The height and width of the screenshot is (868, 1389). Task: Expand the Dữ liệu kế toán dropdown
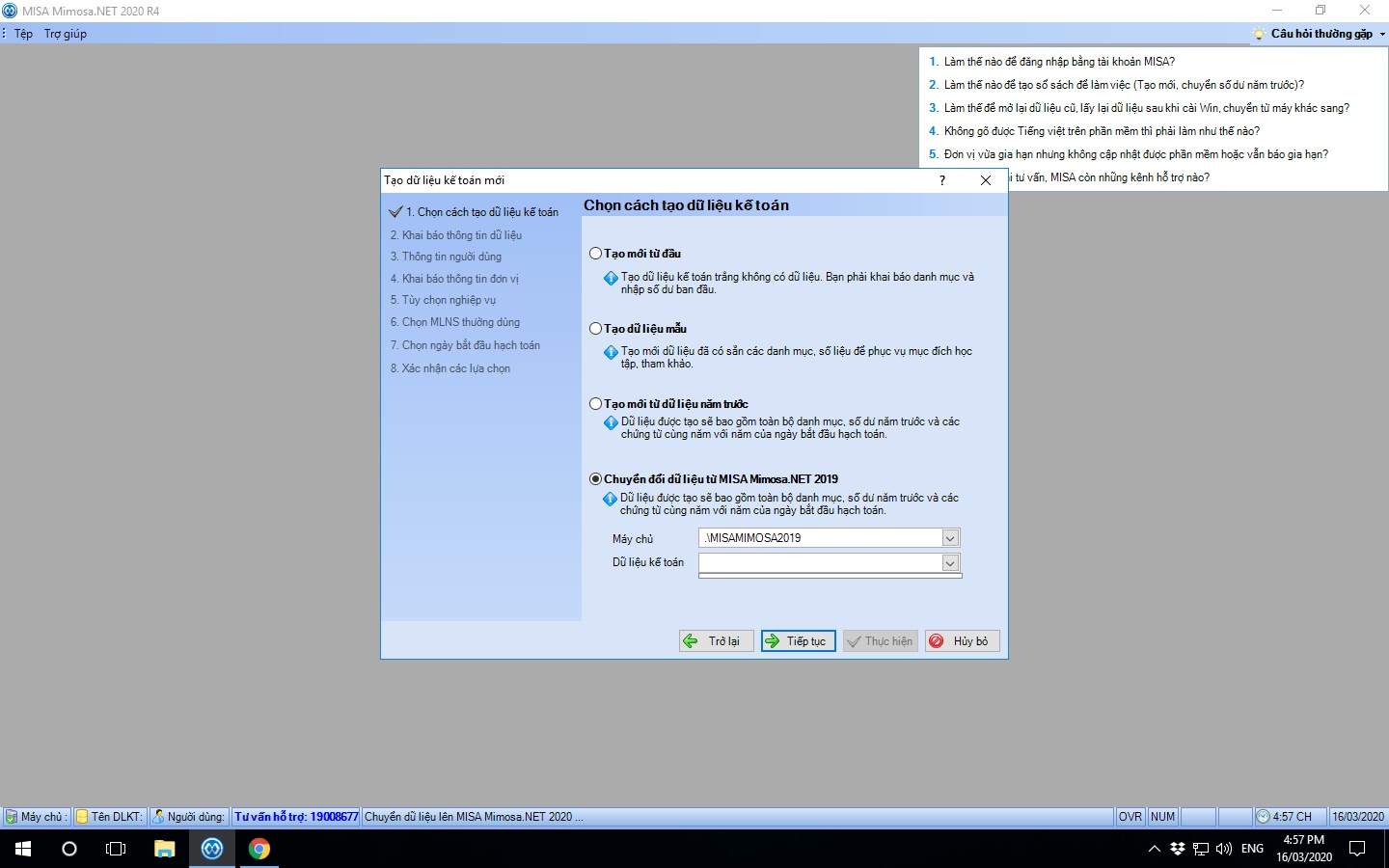point(950,563)
